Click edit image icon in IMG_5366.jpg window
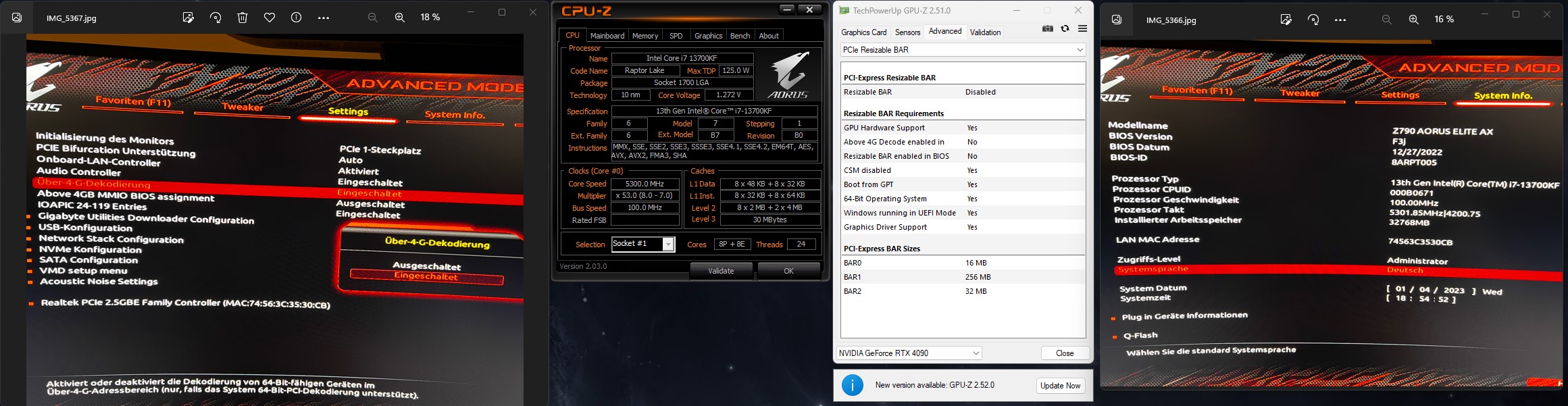1568x406 pixels. [x=1286, y=20]
